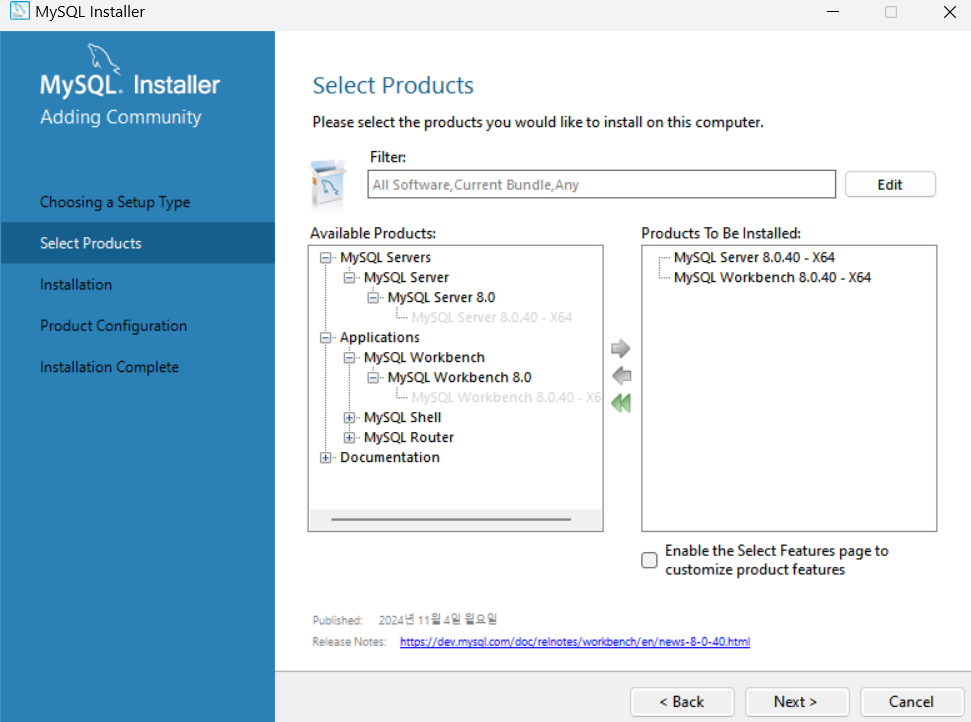Viewport: 971px width, 722px height.
Task: Select MySQL Server 8.0.40 - X64 to be installed
Action: point(754,258)
